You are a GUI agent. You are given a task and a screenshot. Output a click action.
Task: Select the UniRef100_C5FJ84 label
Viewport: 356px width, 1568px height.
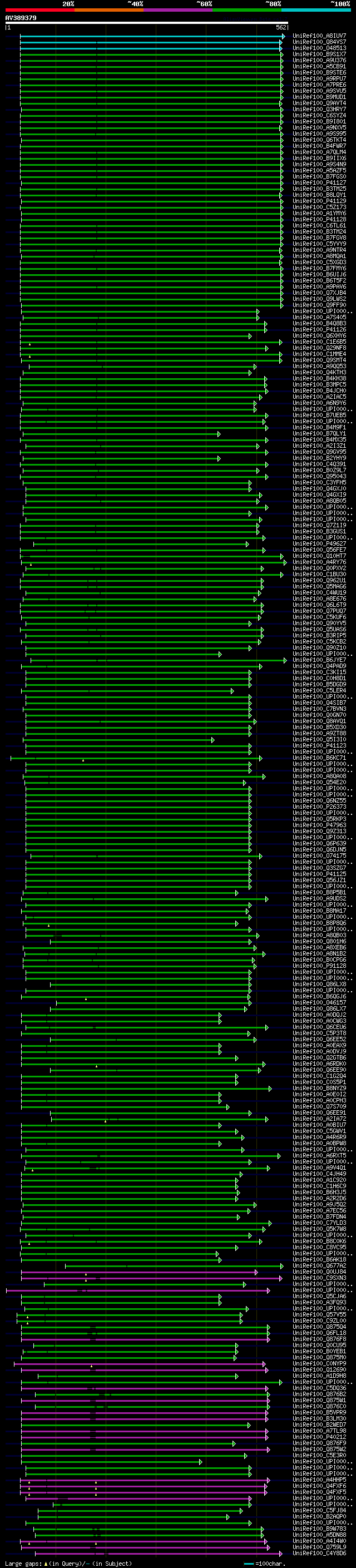click(x=319, y=1510)
